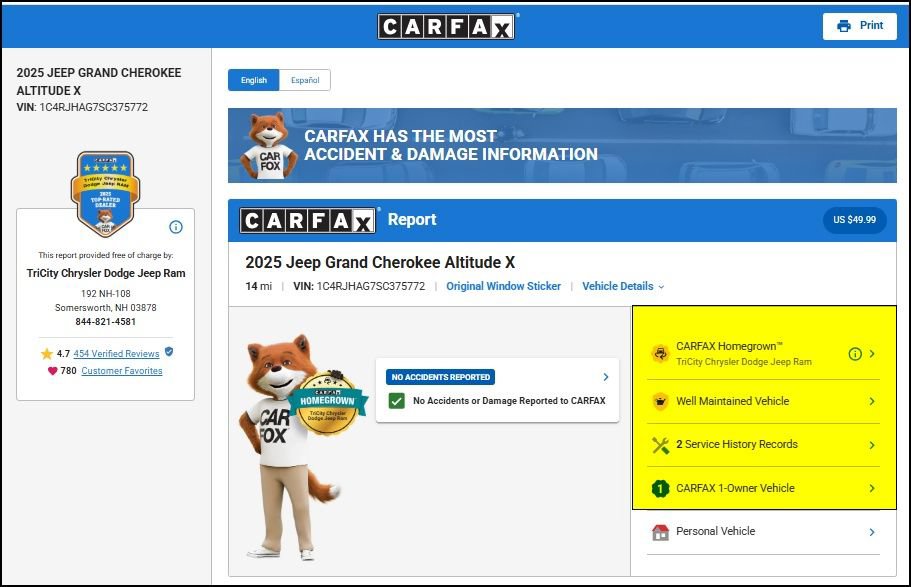Click the US $49.99 price badge
This screenshot has height=587, width=911.
(854, 220)
